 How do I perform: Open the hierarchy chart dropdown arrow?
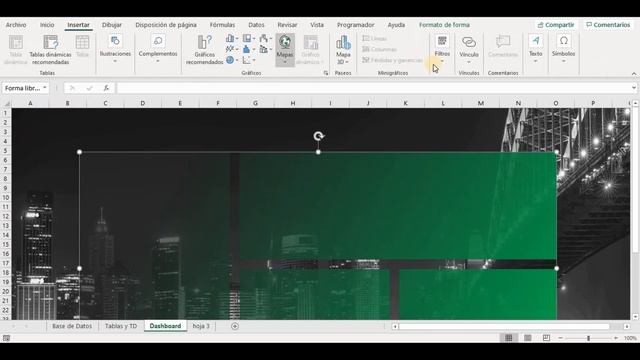tap(253, 39)
